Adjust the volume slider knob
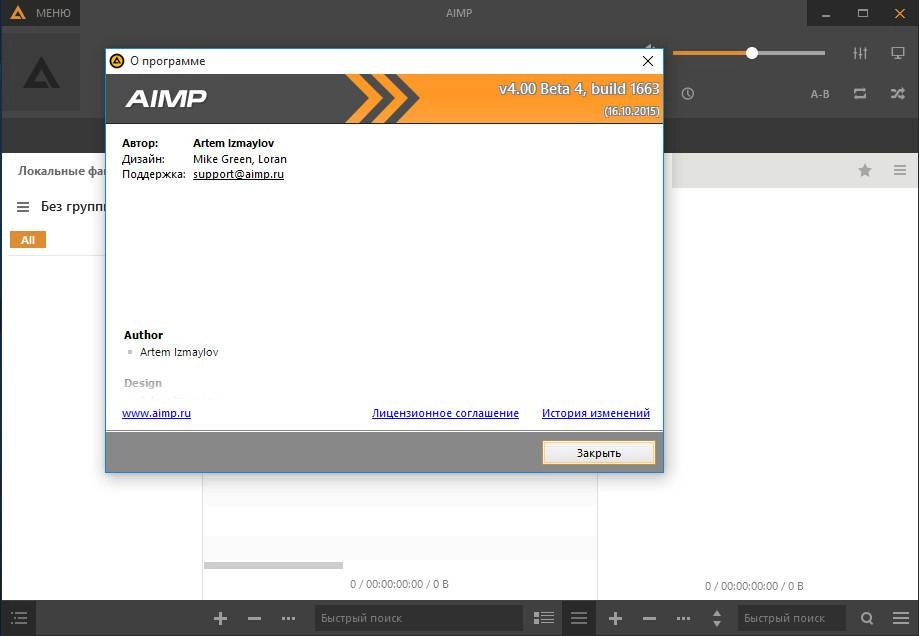This screenshot has height=636, width=919. 752,53
